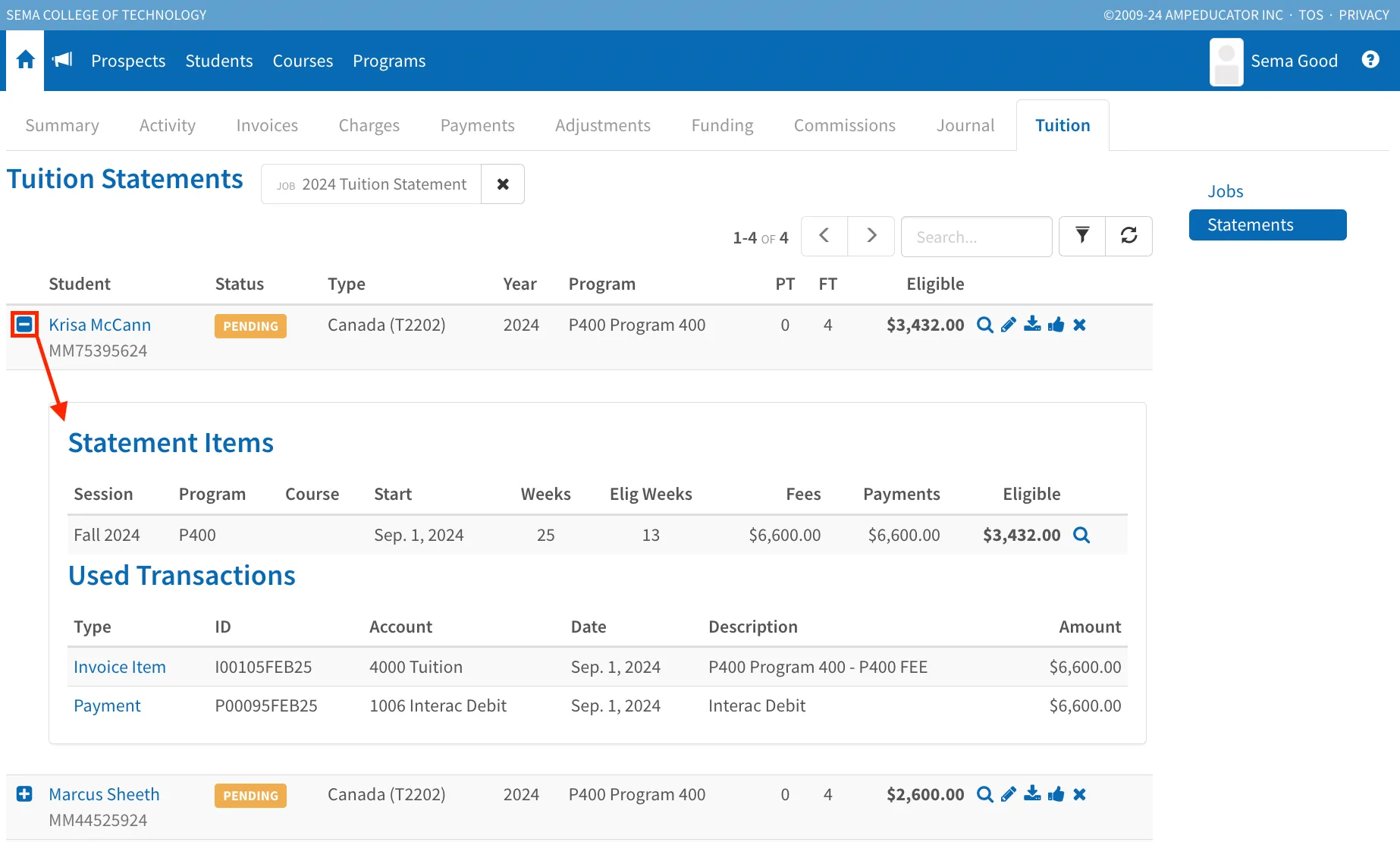Delete Krisa McCann's statement X icon

pos(1079,325)
